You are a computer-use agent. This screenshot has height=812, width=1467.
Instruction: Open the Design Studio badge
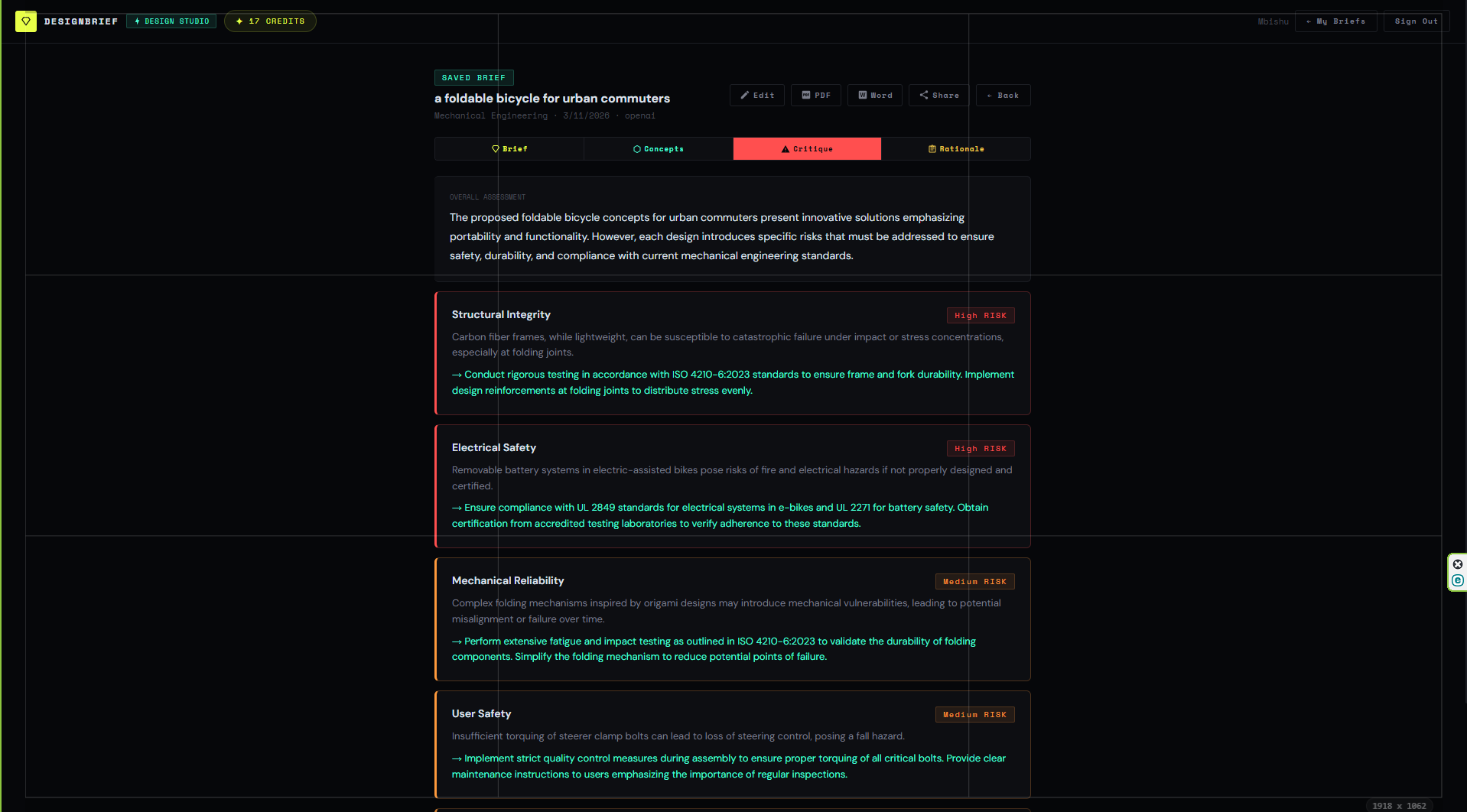point(171,21)
